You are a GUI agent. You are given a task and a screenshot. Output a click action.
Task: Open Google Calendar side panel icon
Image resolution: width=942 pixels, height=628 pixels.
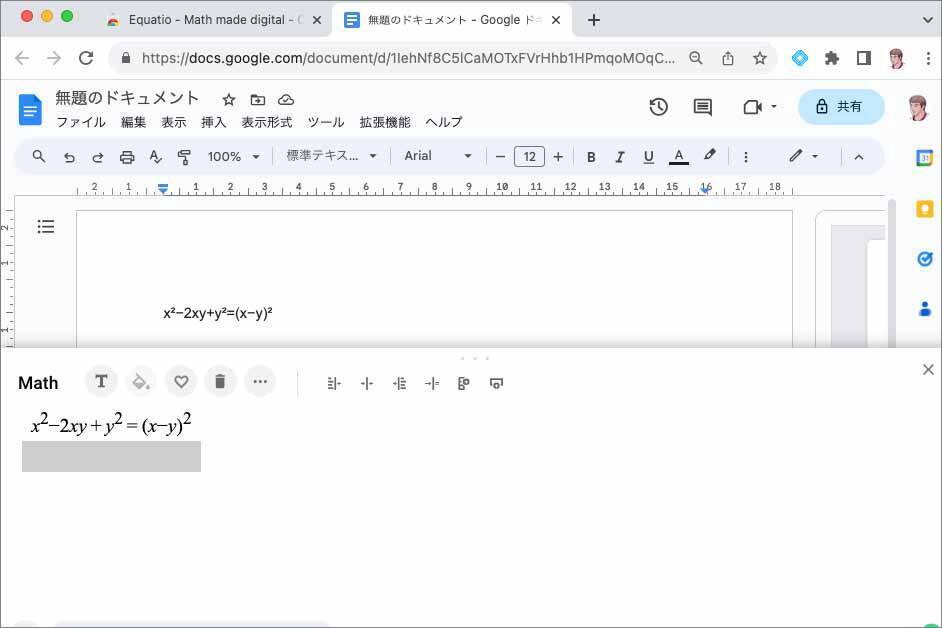coord(924,157)
